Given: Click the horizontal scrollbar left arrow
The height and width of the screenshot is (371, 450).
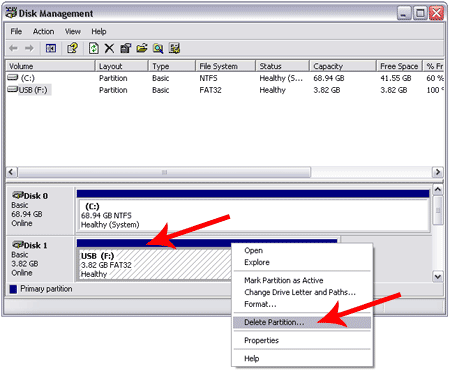Looking at the screenshot, I should pos(11,172).
